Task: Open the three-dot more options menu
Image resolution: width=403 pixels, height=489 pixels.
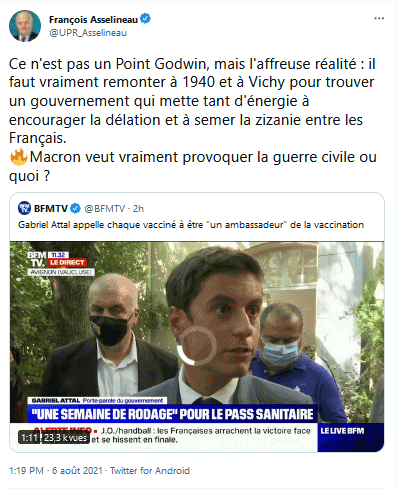Action: tap(379, 18)
